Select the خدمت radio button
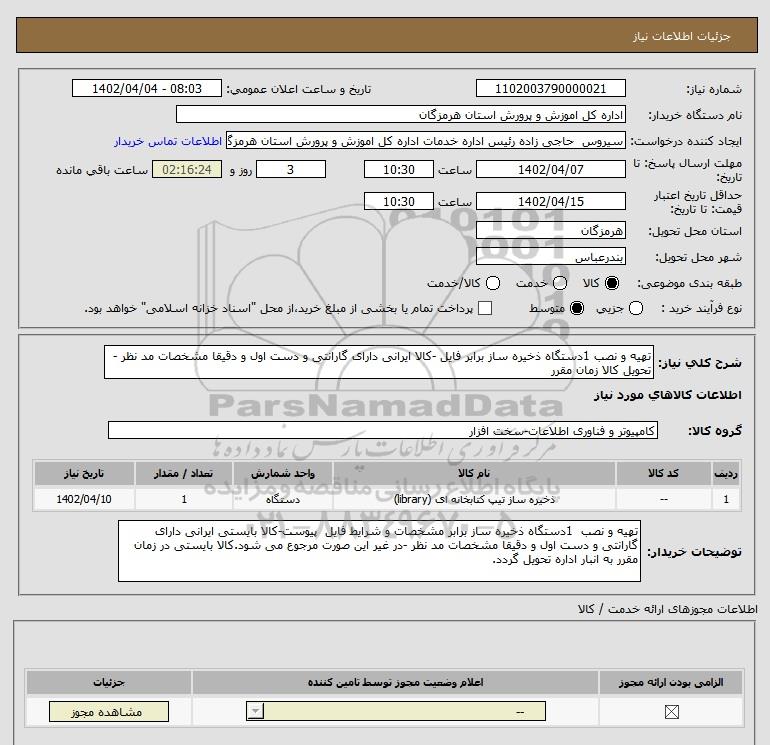 tap(560, 283)
